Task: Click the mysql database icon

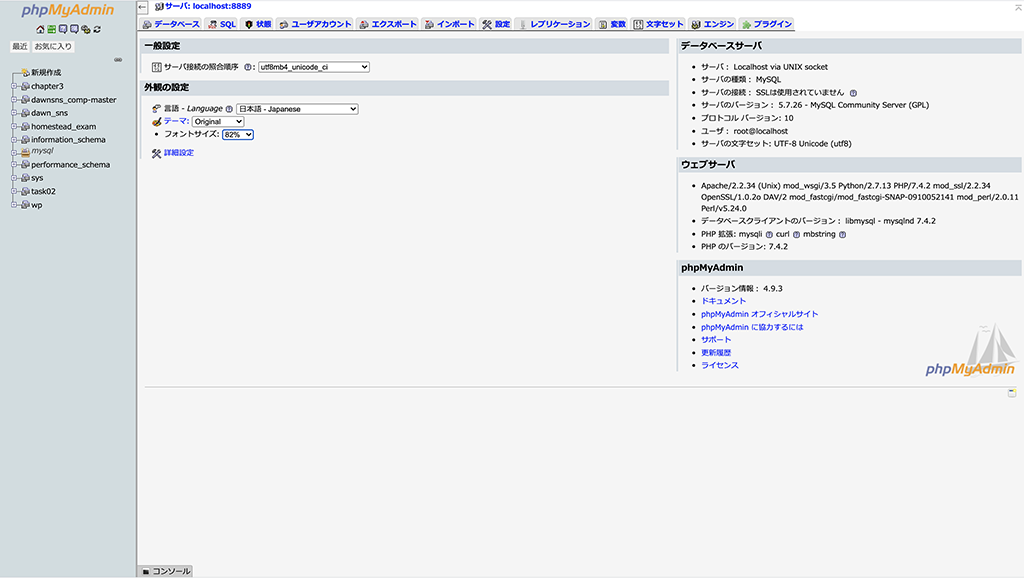Action: point(25,152)
